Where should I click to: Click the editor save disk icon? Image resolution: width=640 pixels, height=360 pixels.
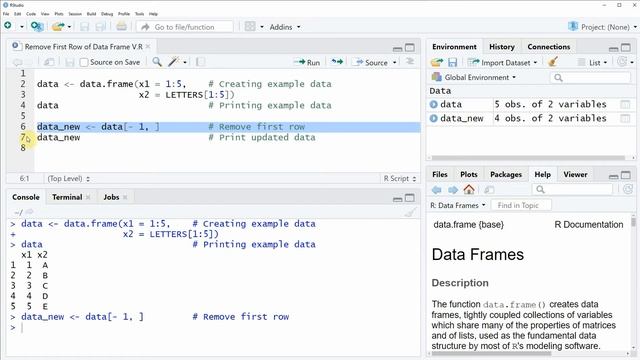click(69, 62)
